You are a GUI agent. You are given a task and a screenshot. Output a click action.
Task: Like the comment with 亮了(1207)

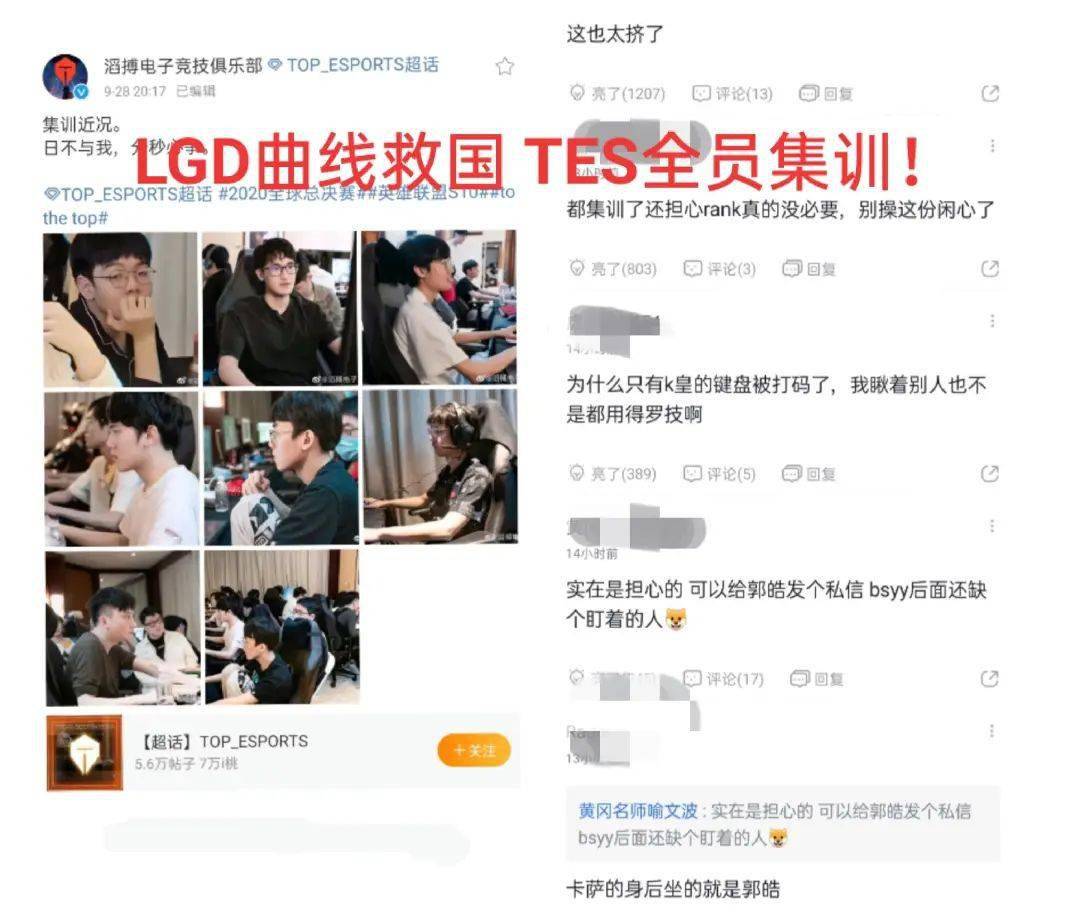click(x=617, y=93)
